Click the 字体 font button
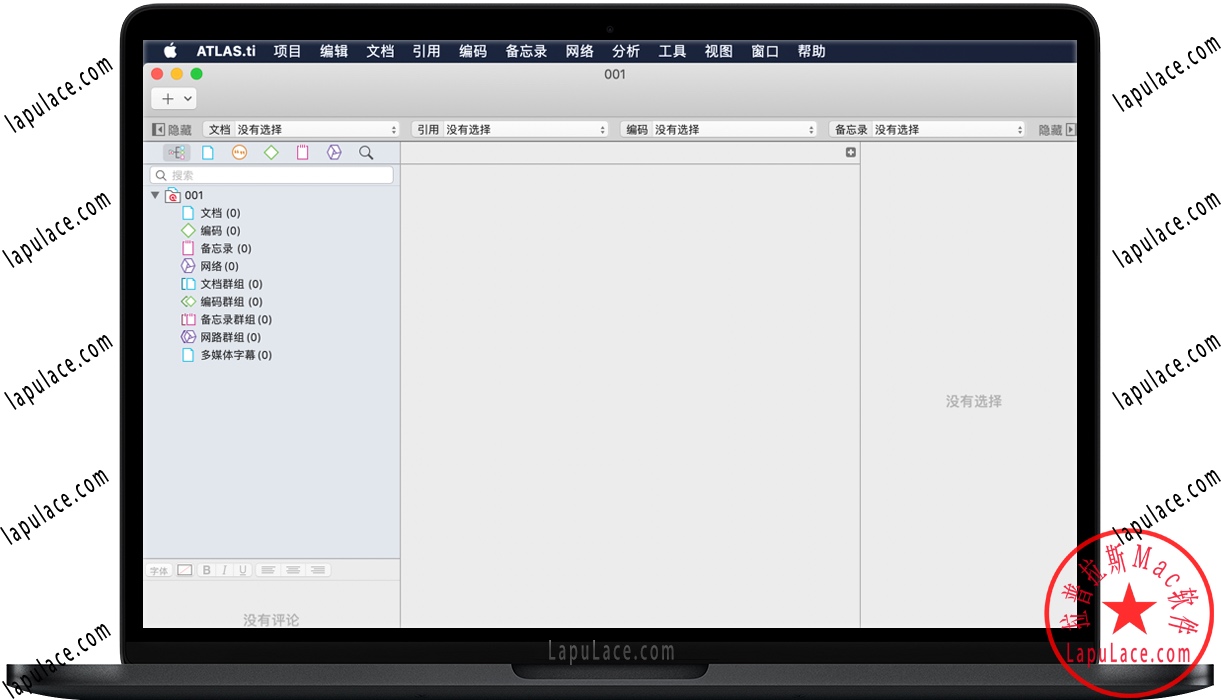The width and height of the screenshot is (1221, 700). (159, 570)
